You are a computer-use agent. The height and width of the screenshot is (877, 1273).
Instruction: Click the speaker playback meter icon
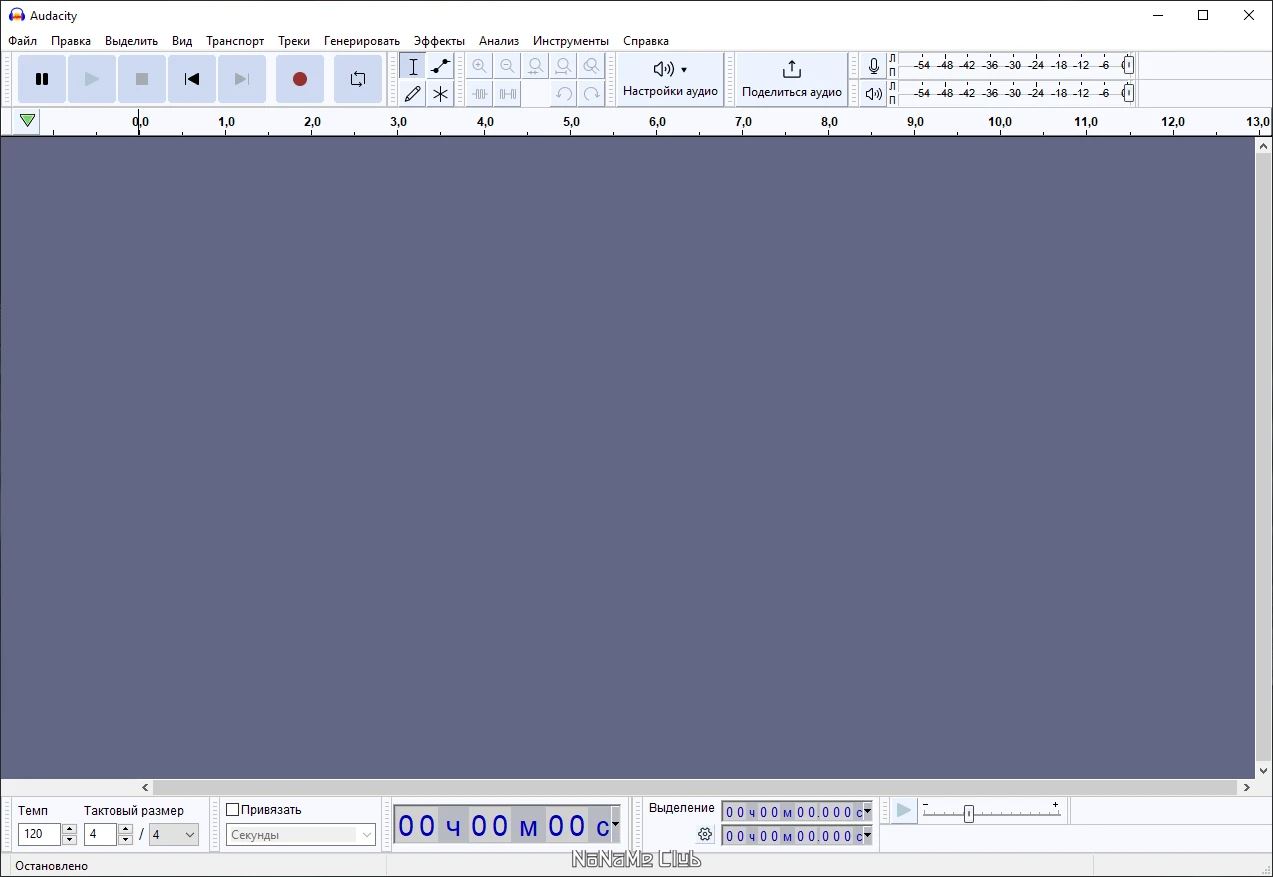[873, 94]
